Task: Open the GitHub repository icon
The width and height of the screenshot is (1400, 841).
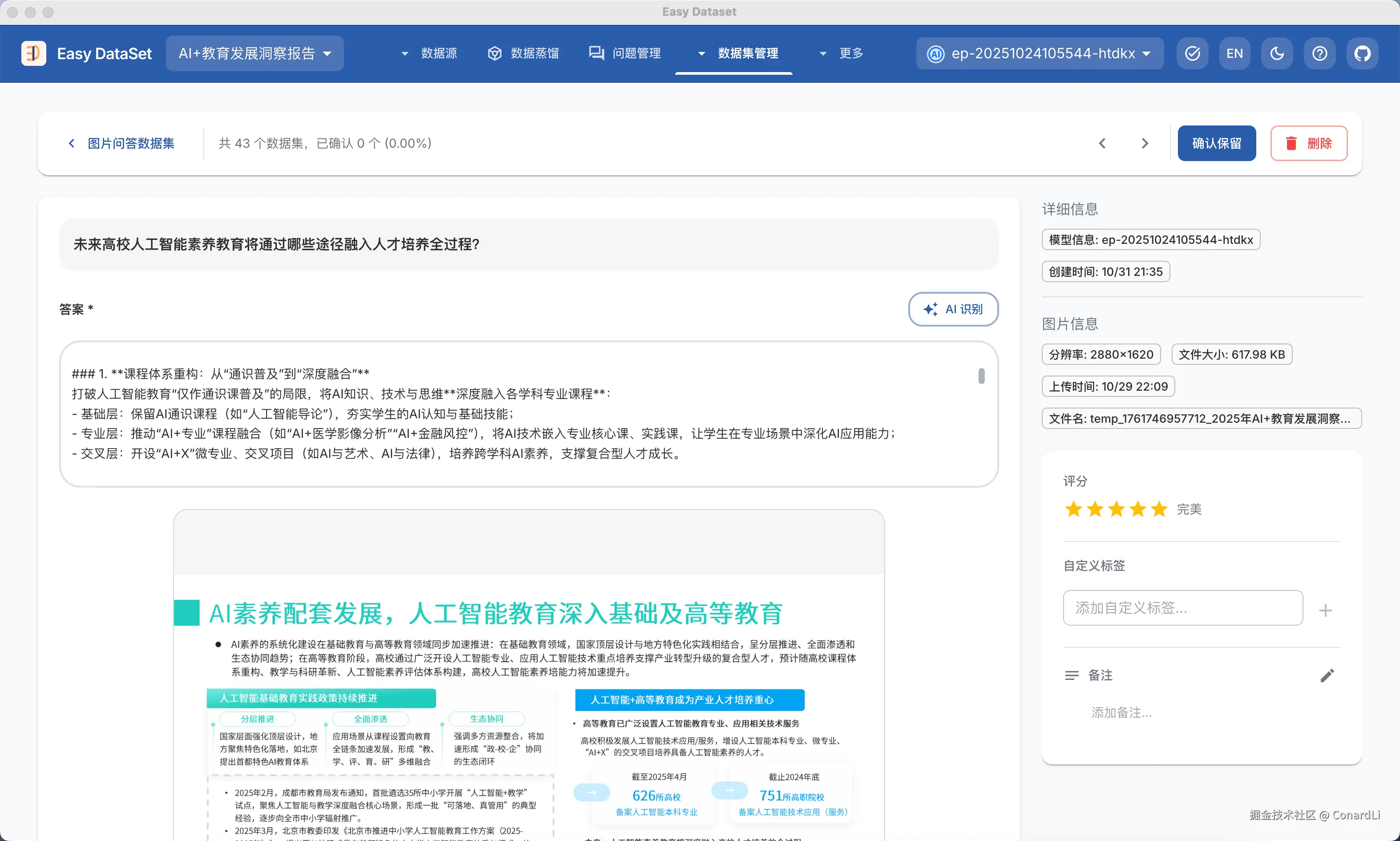Action: (x=1362, y=53)
